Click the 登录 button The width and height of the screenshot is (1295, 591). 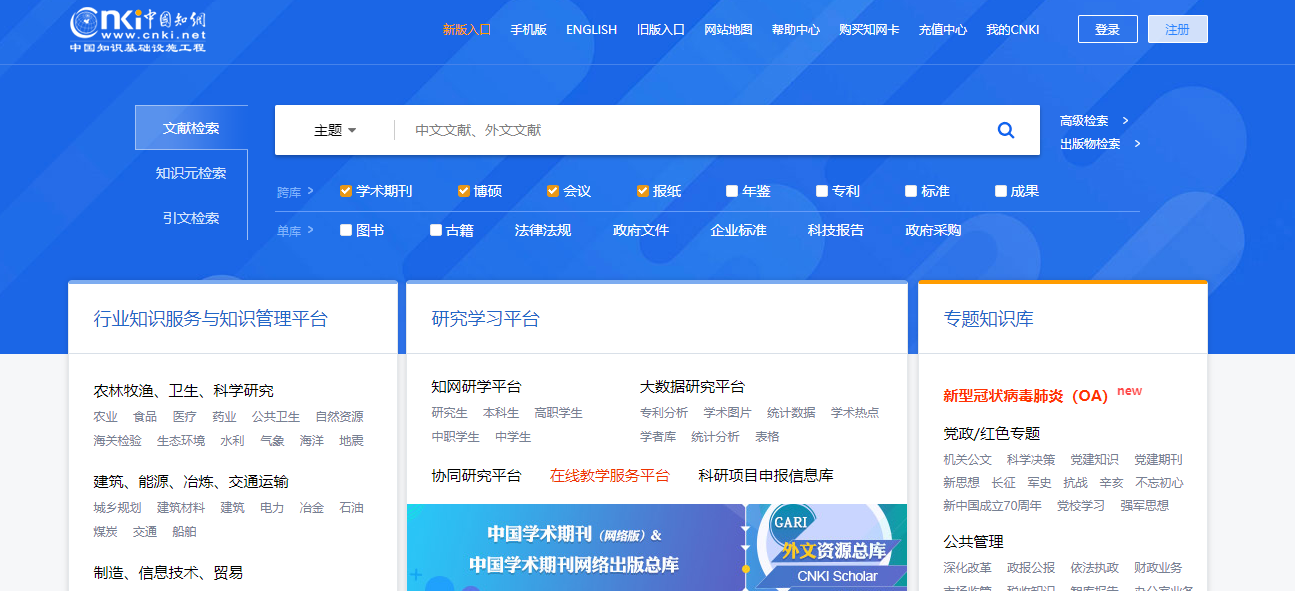(1108, 29)
